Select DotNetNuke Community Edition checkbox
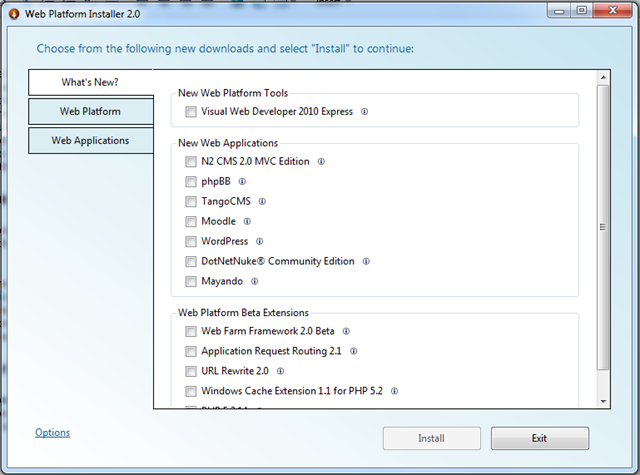The height and width of the screenshot is (475, 640). [x=191, y=262]
